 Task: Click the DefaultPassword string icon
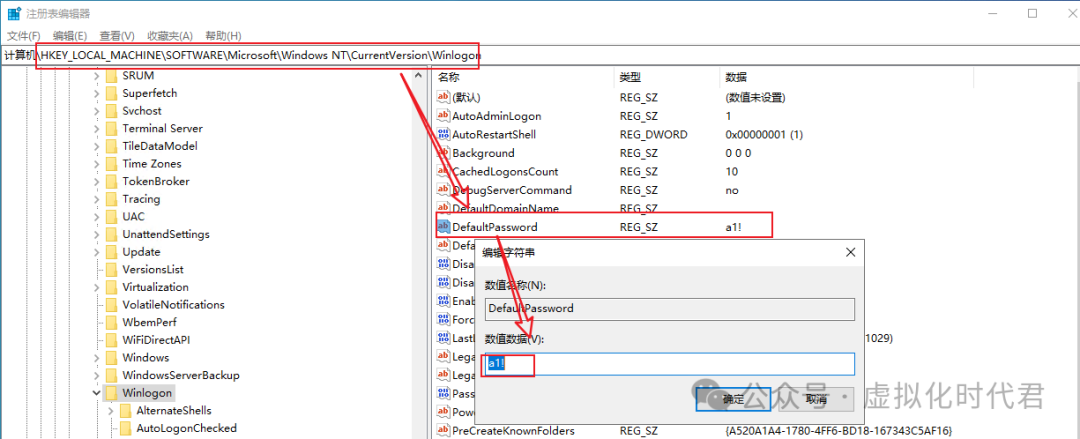444,227
